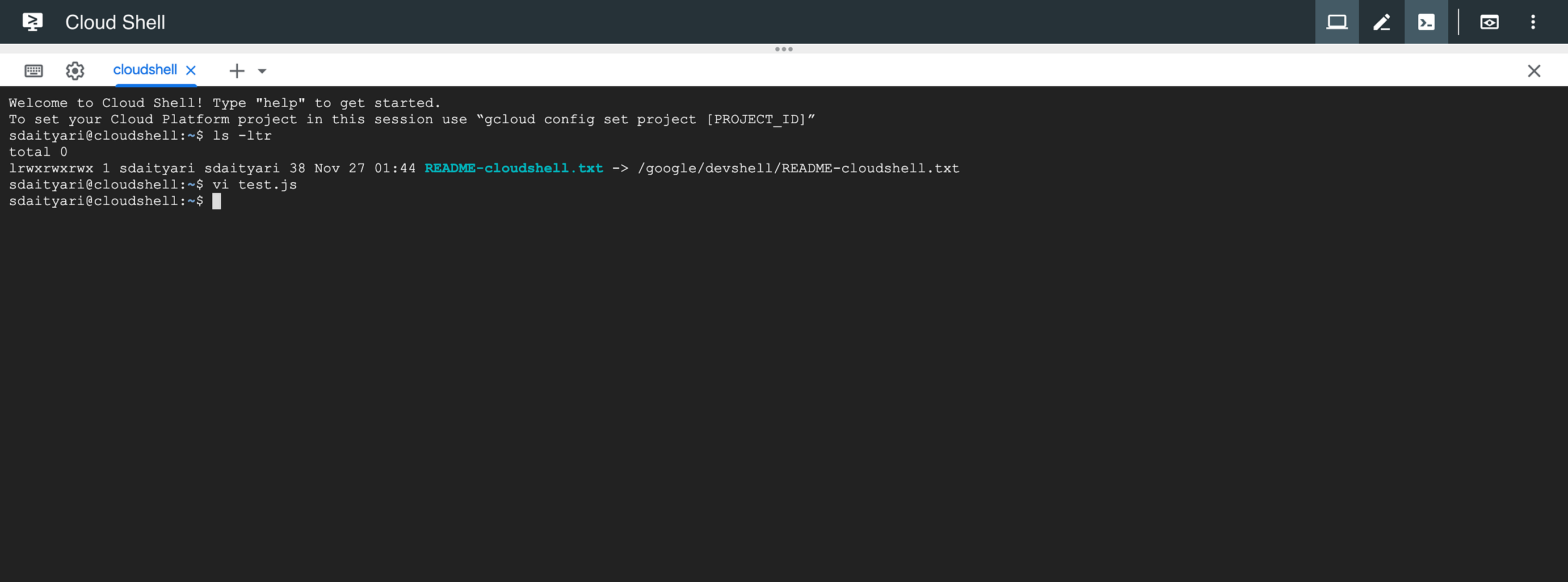This screenshot has height=582, width=1568.
Task: Open terminal Settings with the gear icon
Action: pos(75,70)
